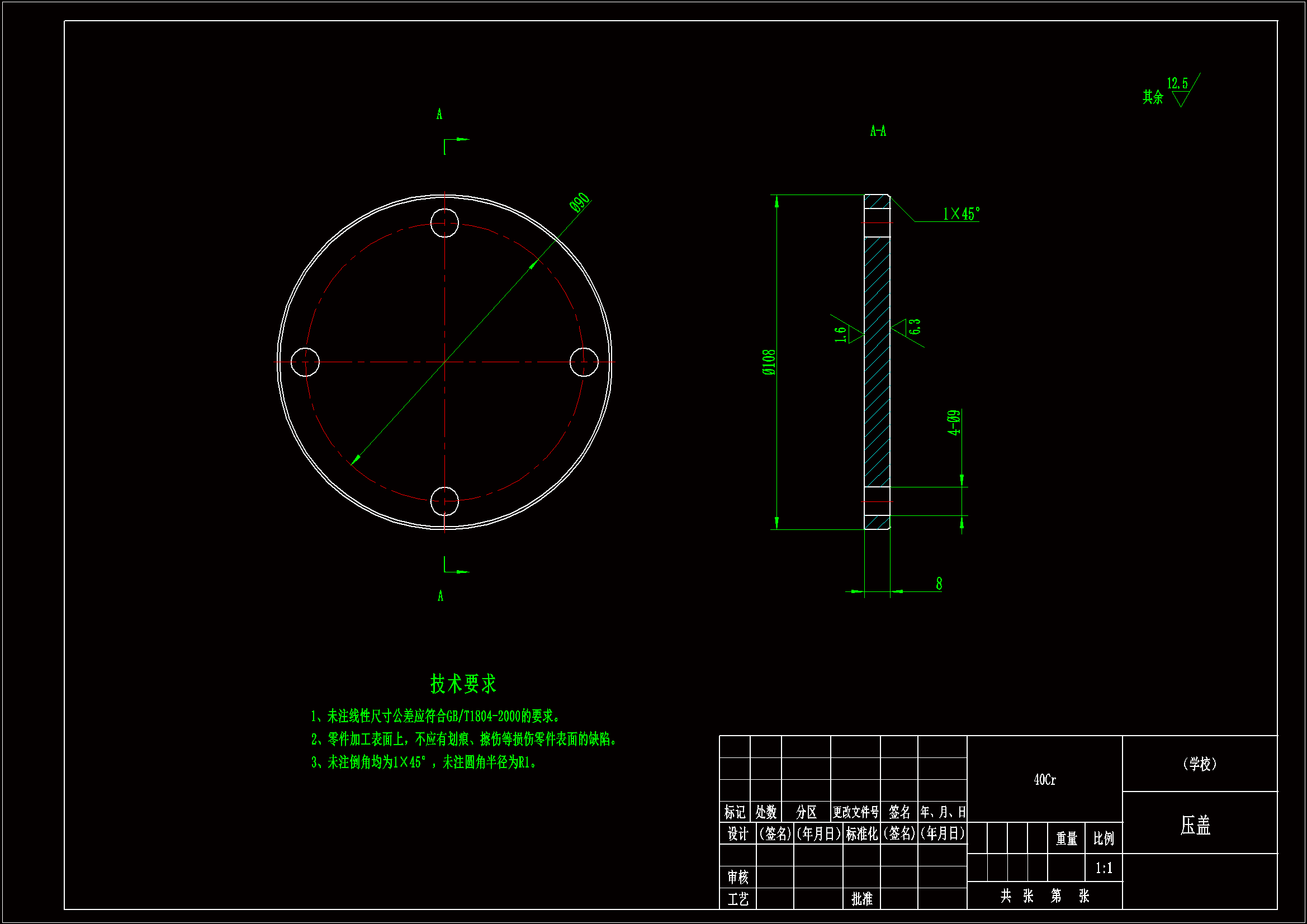Click the (学校) title block cell

(x=1199, y=764)
